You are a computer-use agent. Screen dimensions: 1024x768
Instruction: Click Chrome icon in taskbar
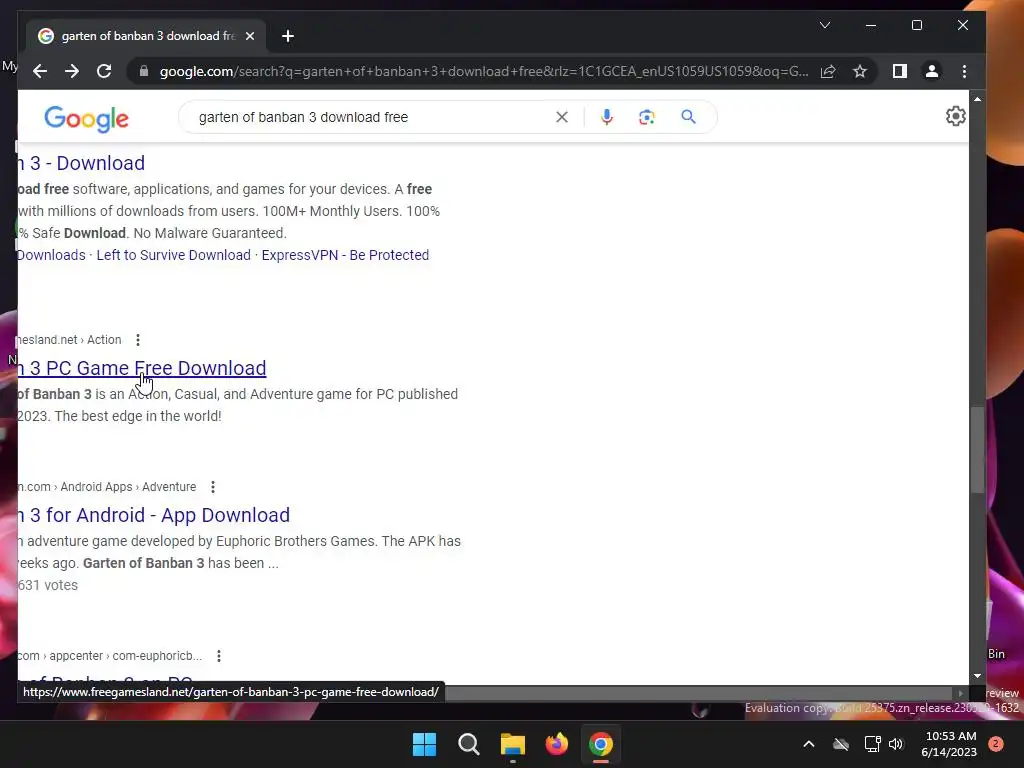click(x=601, y=744)
